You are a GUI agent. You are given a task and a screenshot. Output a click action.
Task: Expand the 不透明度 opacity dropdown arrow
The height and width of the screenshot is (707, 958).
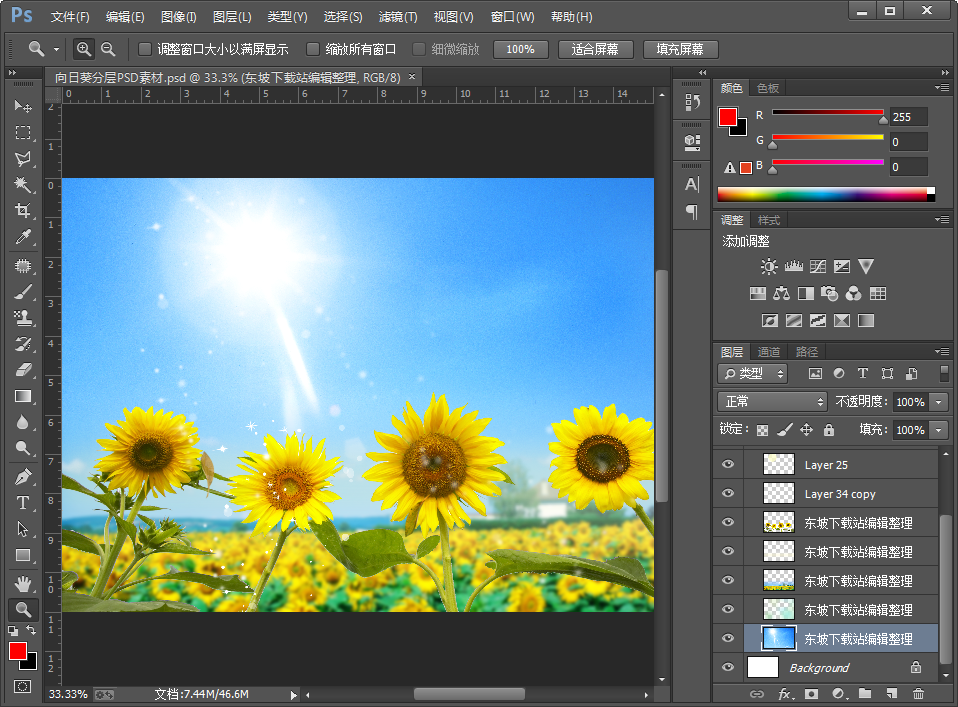(938, 402)
